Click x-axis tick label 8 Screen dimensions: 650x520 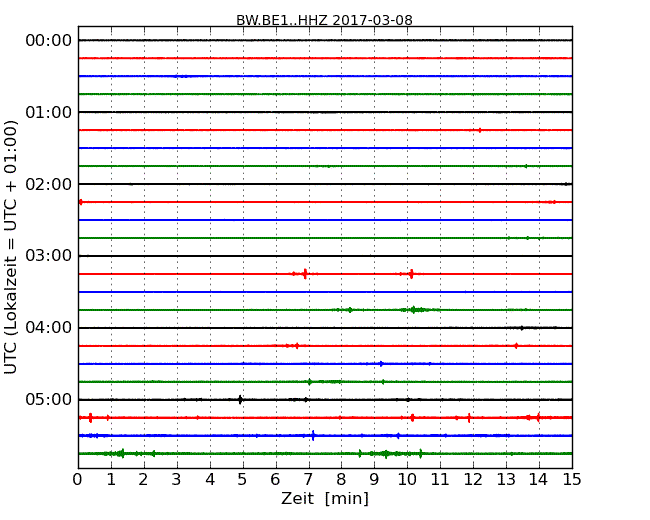(x=341, y=480)
